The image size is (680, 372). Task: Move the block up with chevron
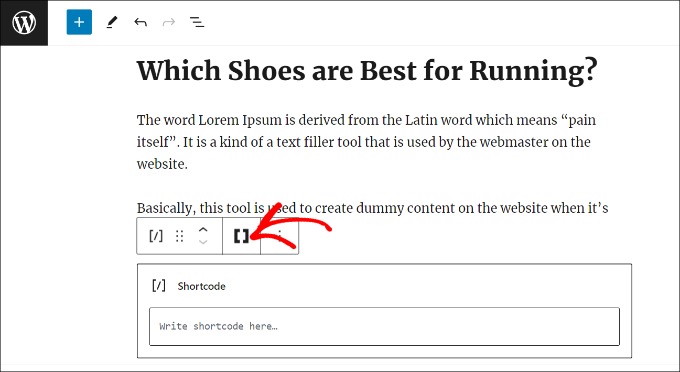tap(203, 230)
